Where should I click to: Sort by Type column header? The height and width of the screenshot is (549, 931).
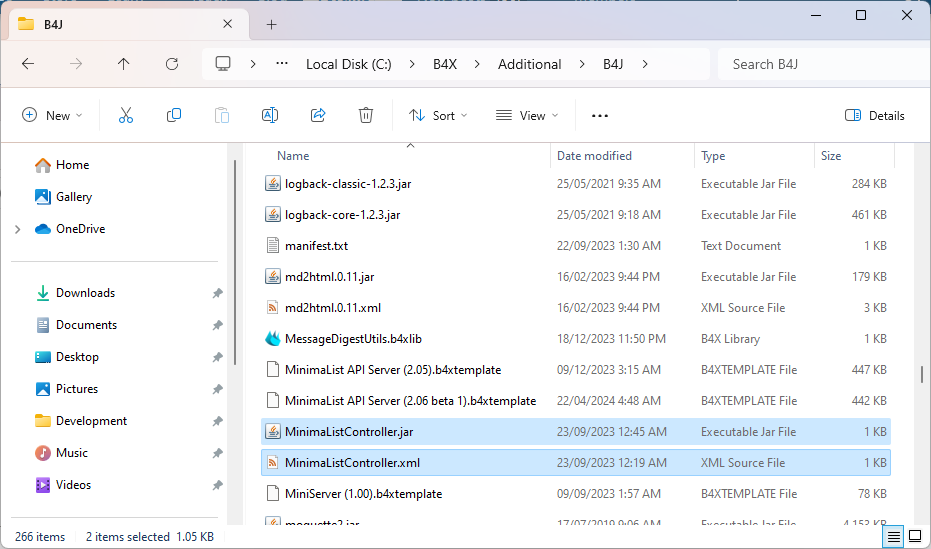(713, 156)
